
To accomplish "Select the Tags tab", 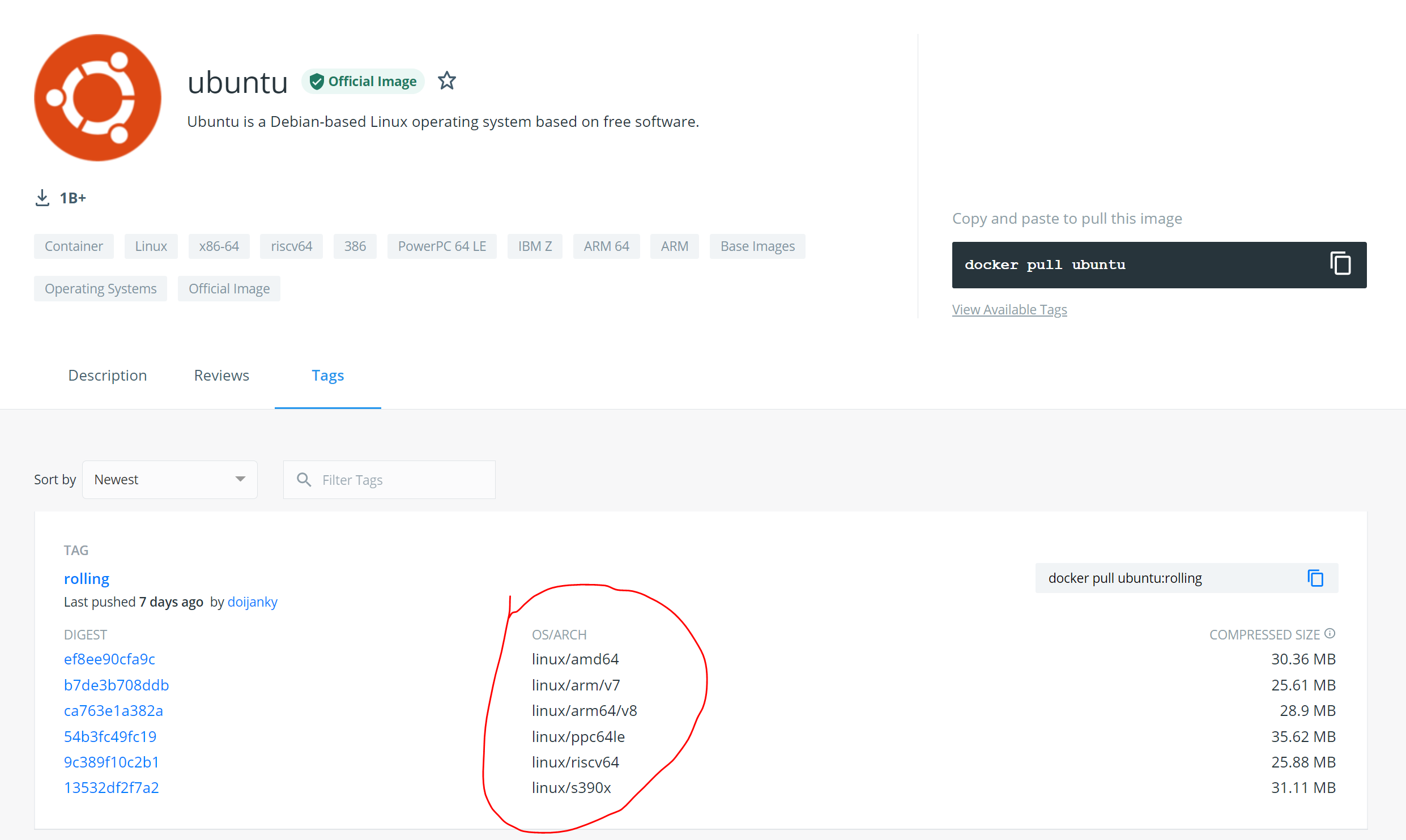I will tap(327, 375).
